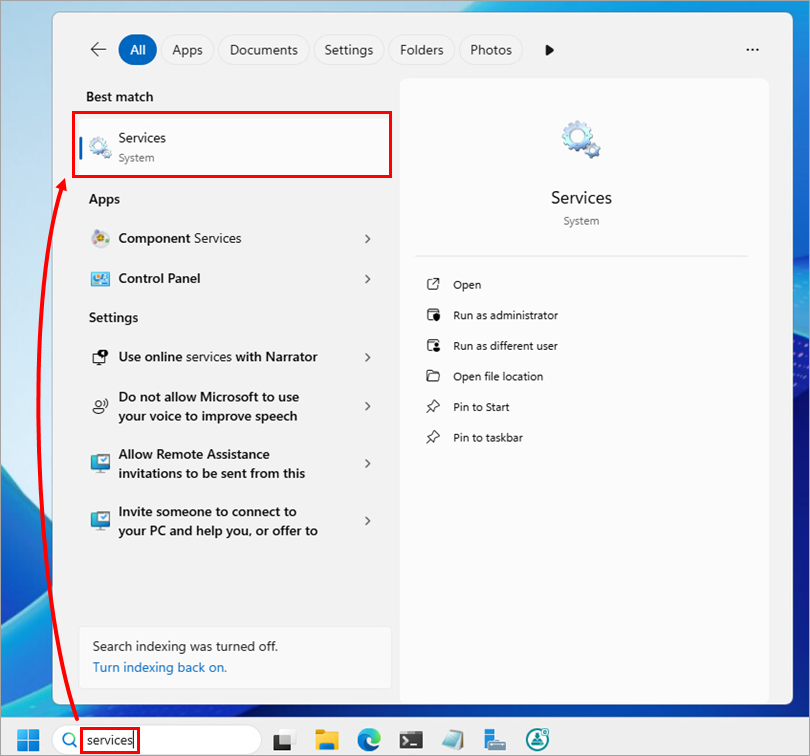Show more search filter tabs
Screen dimensions: 810x756
[x=549, y=50]
